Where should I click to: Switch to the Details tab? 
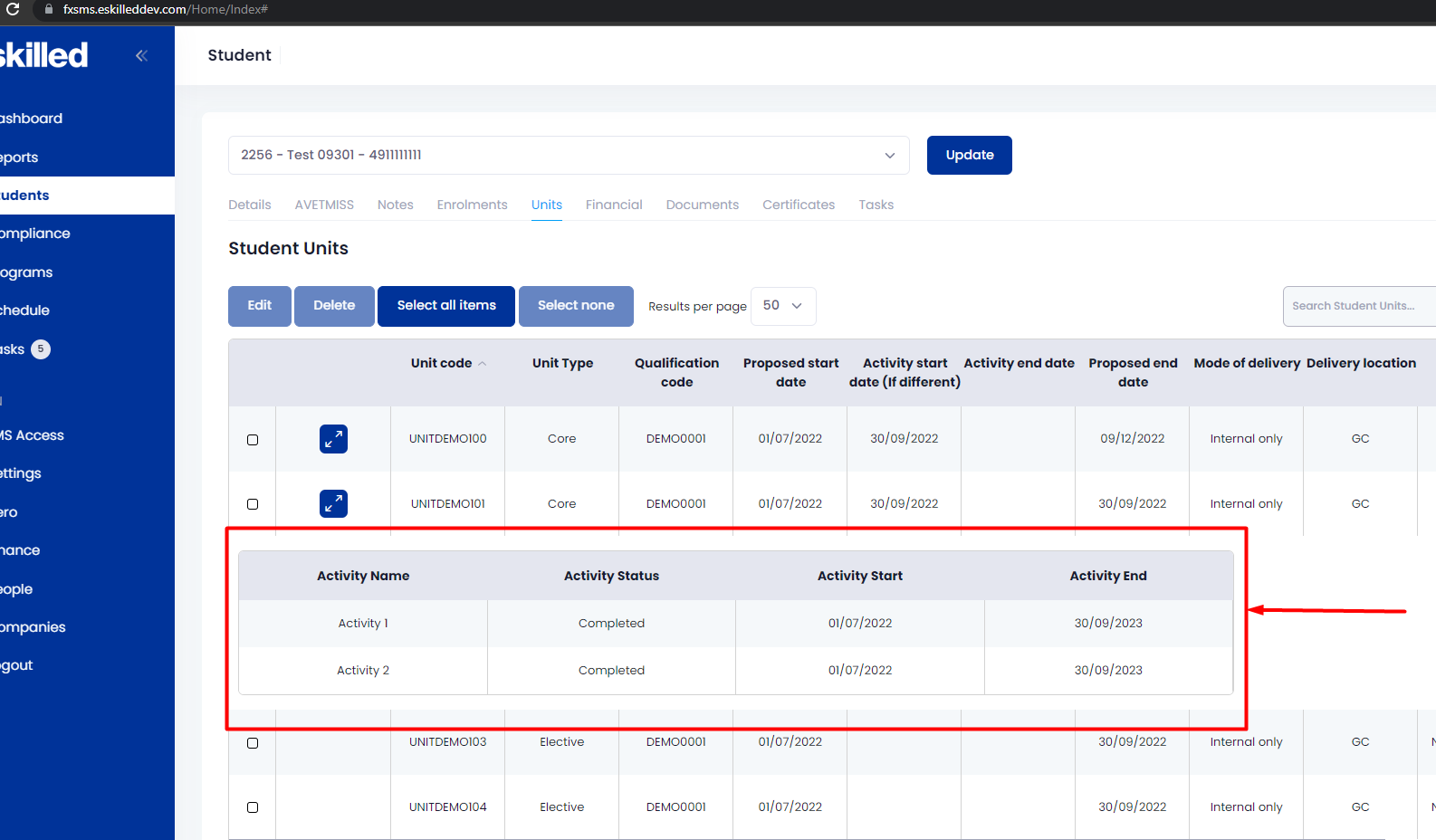point(250,205)
